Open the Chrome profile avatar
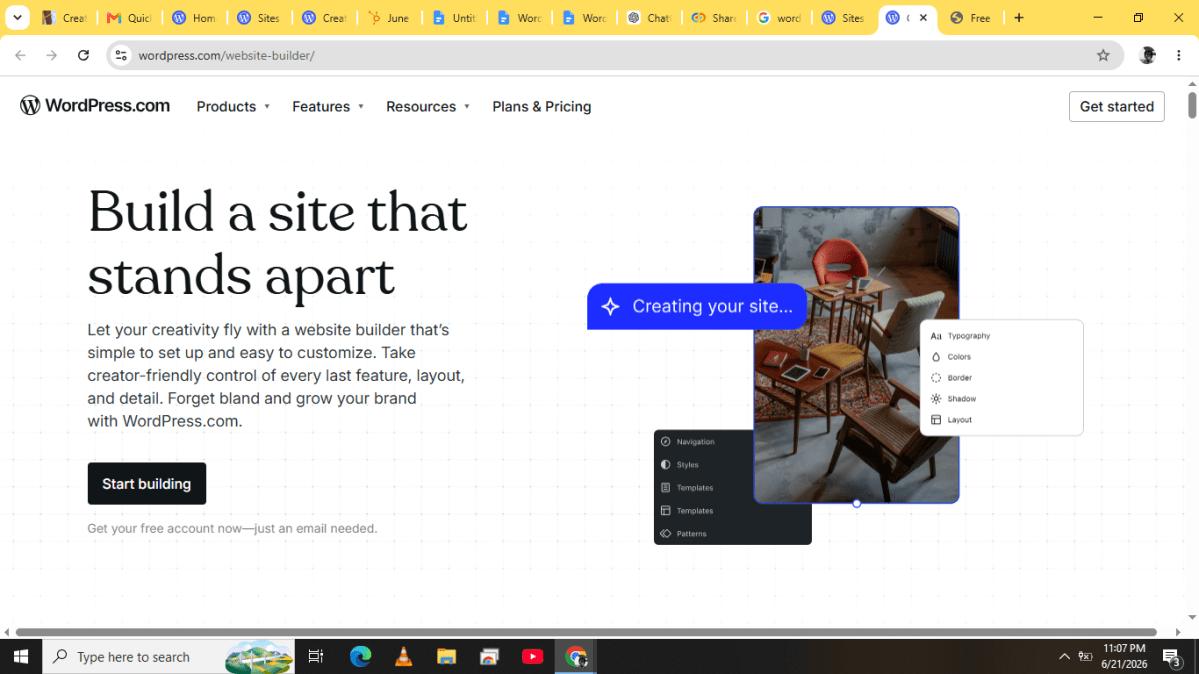Screen dimensions: 1199x674 coord(1147,55)
